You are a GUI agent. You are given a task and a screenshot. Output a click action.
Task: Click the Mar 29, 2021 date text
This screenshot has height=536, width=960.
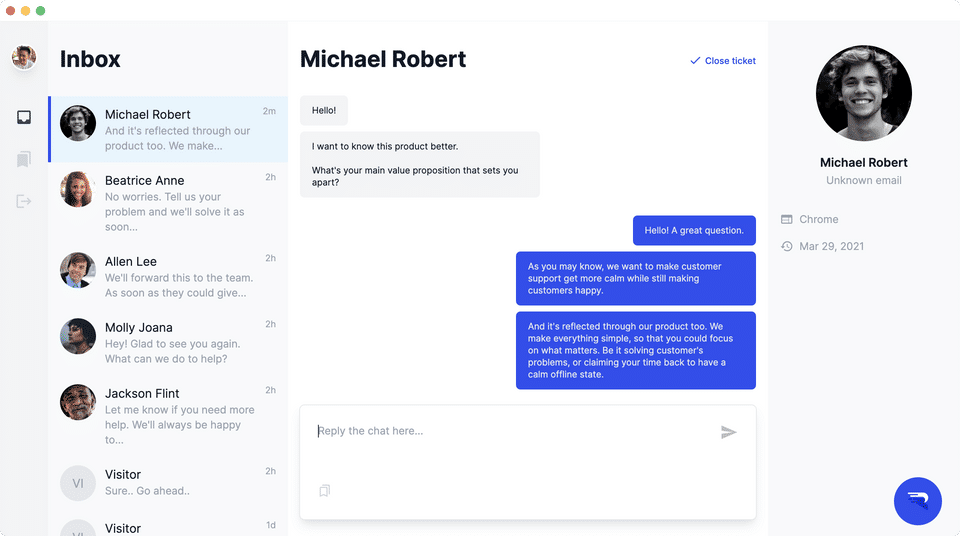tap(831, 246)
